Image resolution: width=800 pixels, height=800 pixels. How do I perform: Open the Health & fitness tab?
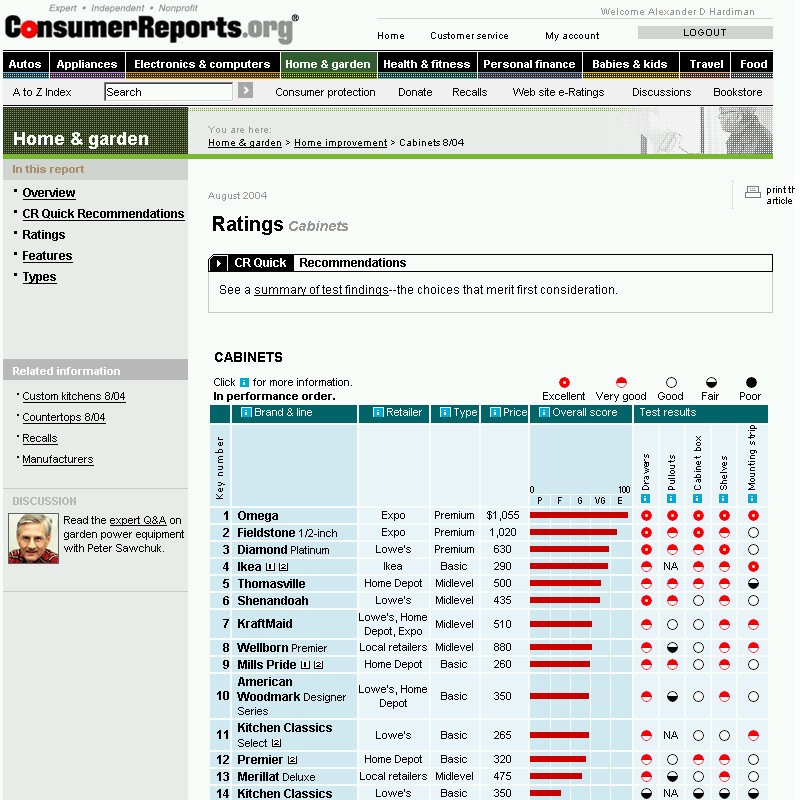click(427, 64)
